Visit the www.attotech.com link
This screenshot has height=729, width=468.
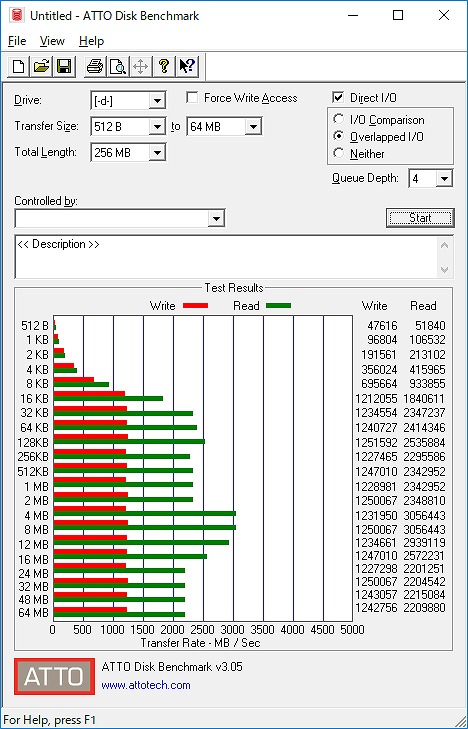point(146,685)
